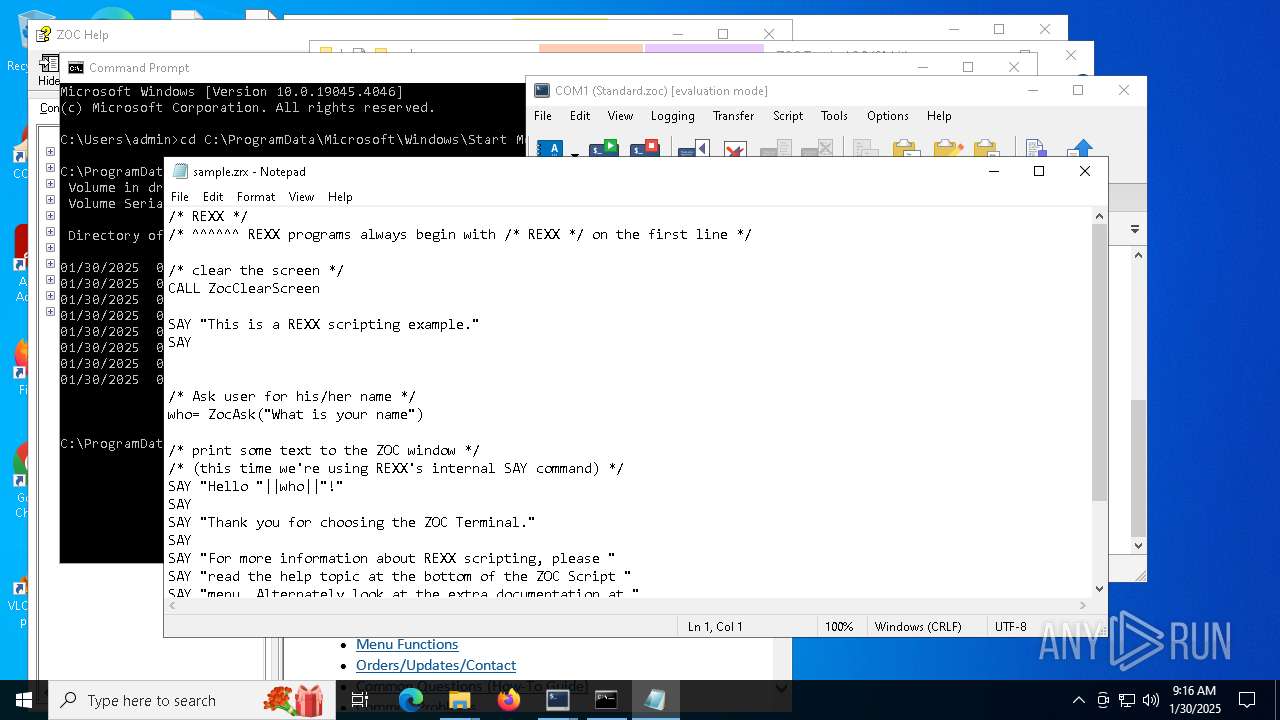Open the Logging menu in ZOC
This screenshot has height=720, width=1280.
[672, 116]
